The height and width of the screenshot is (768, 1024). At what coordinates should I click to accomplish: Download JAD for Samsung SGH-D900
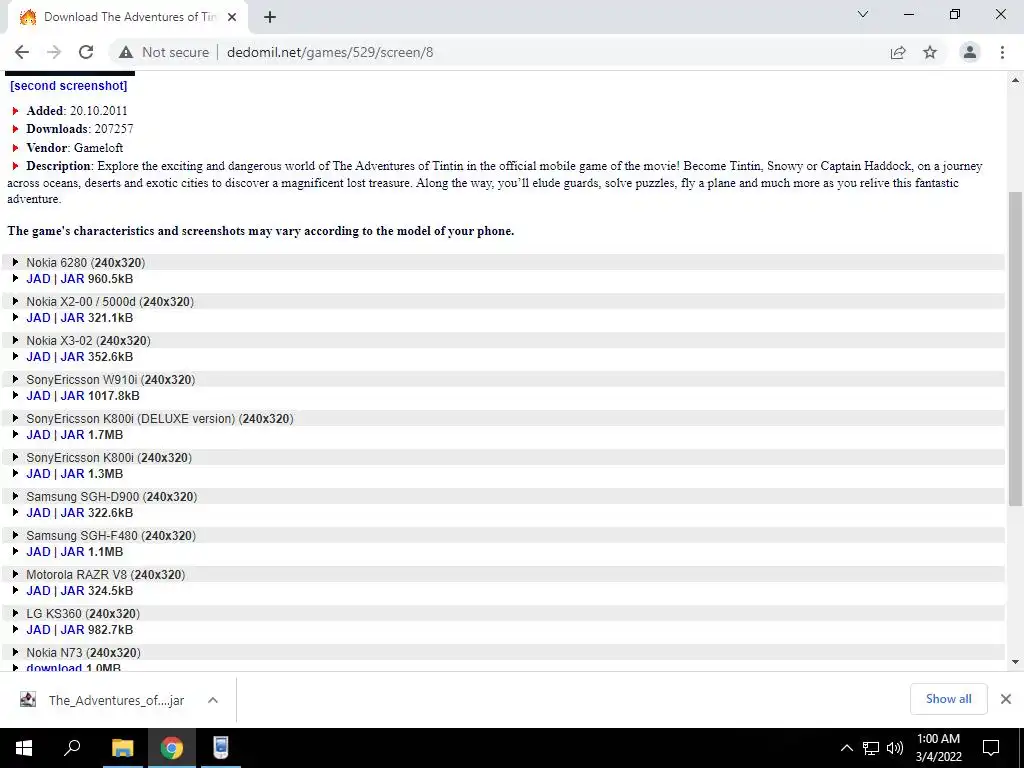coord(39,513)
